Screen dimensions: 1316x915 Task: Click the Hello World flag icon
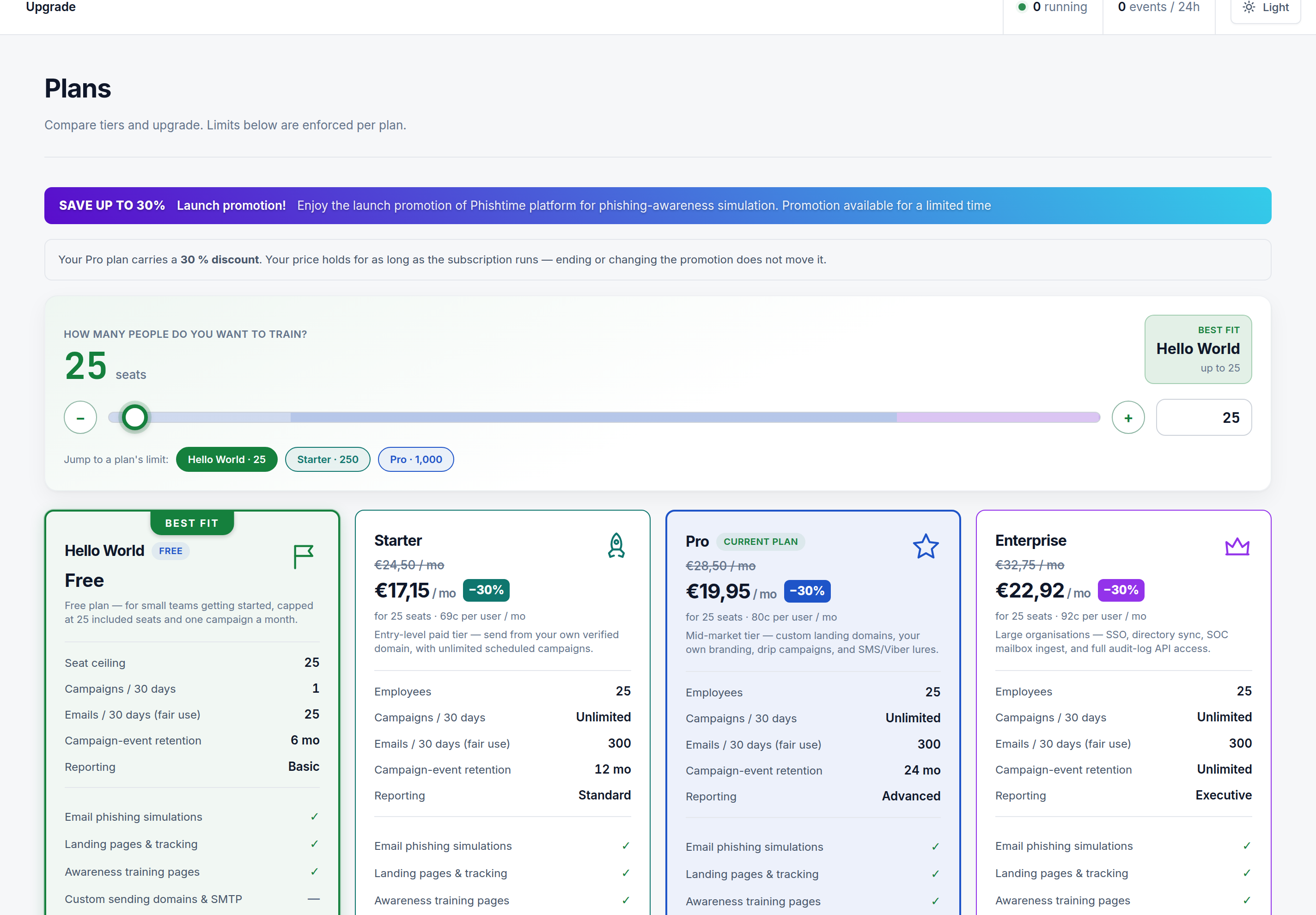click(x=303, y=557)
